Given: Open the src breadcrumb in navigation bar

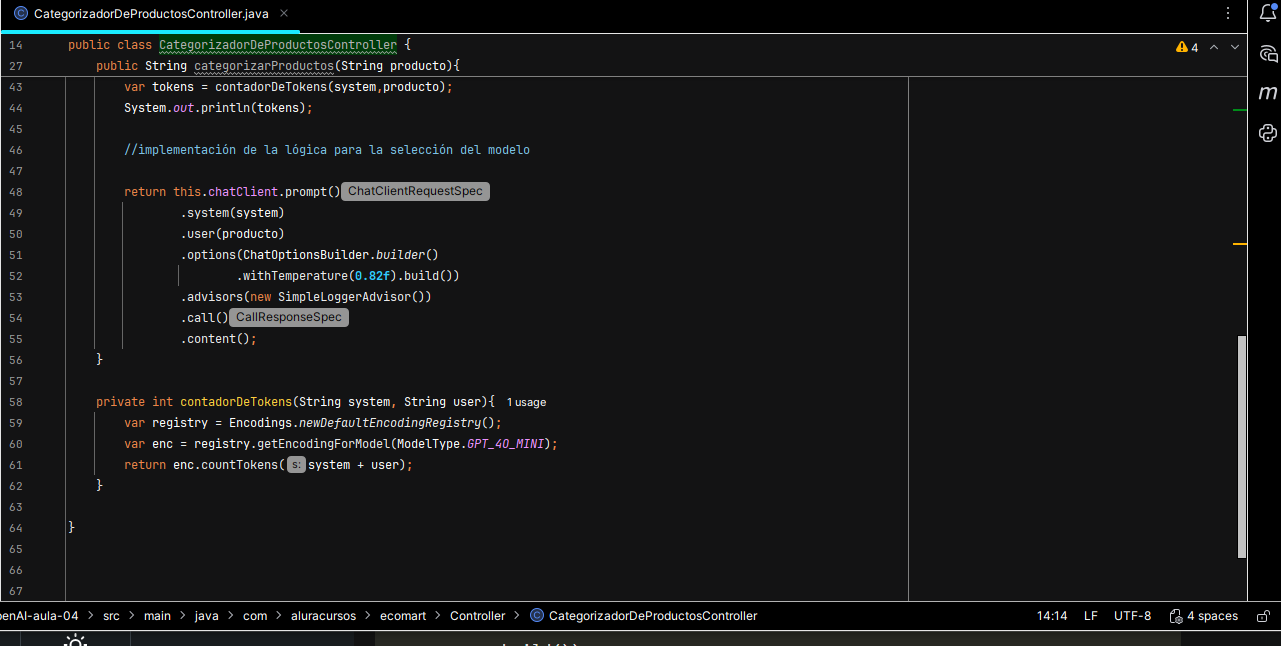Looking at the screenshot, I should 111,616.
